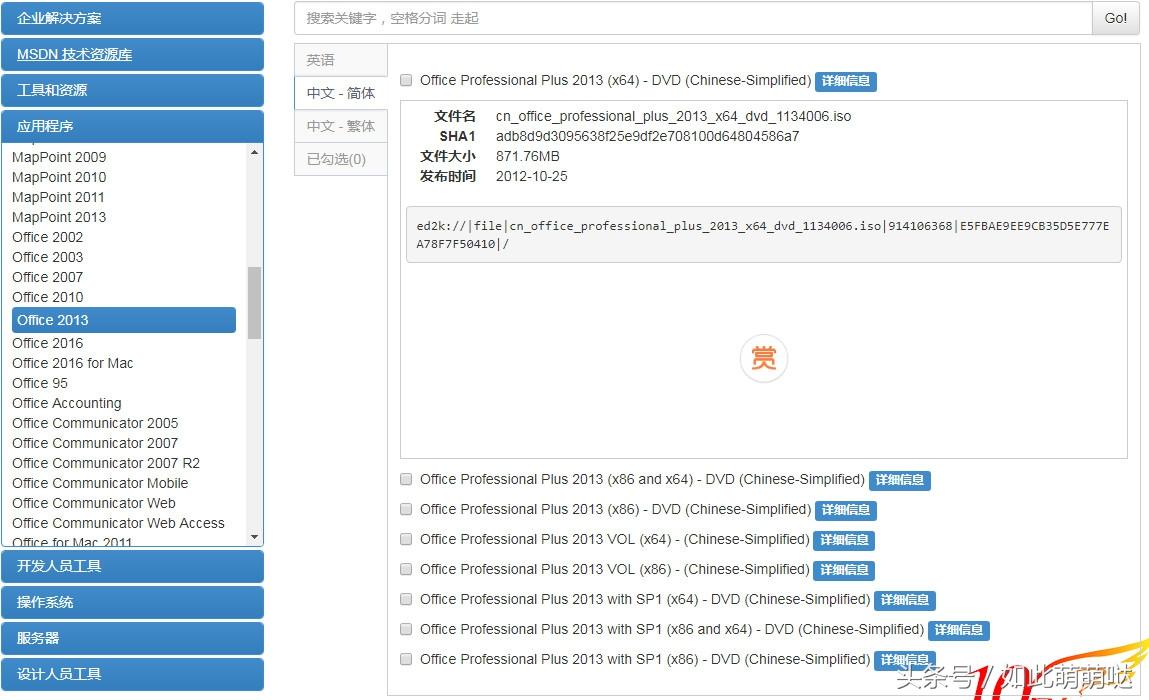Select Office 2010 in the list
The width and height of the screenshot is (1149, 700).
(48, 297)
